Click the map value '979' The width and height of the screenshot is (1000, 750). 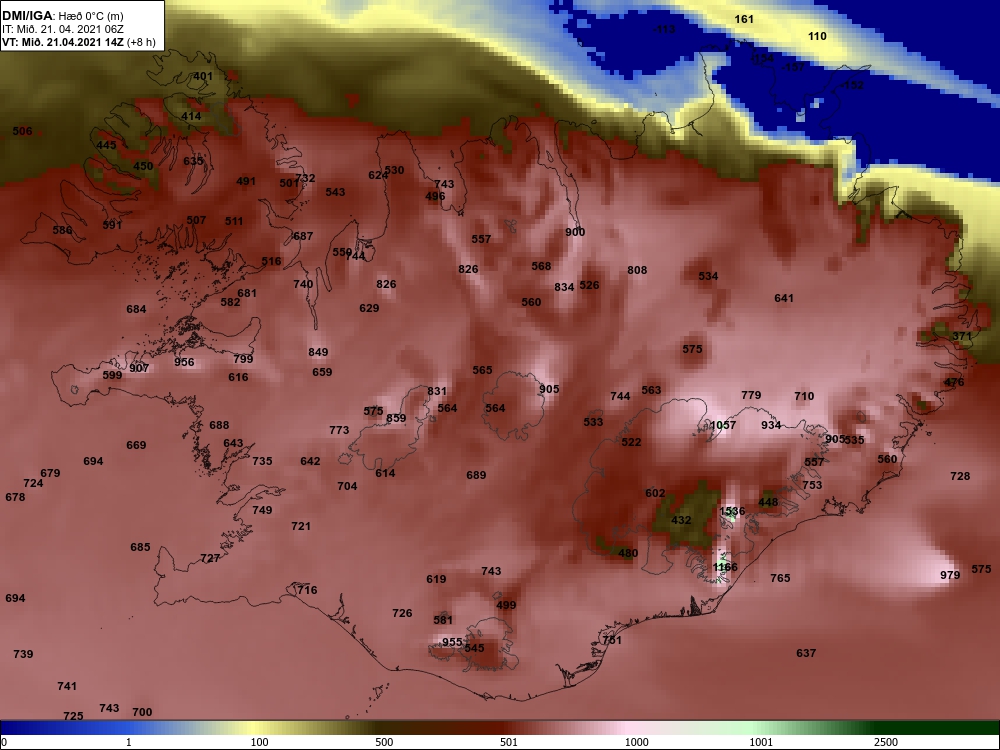pos(950,575)
